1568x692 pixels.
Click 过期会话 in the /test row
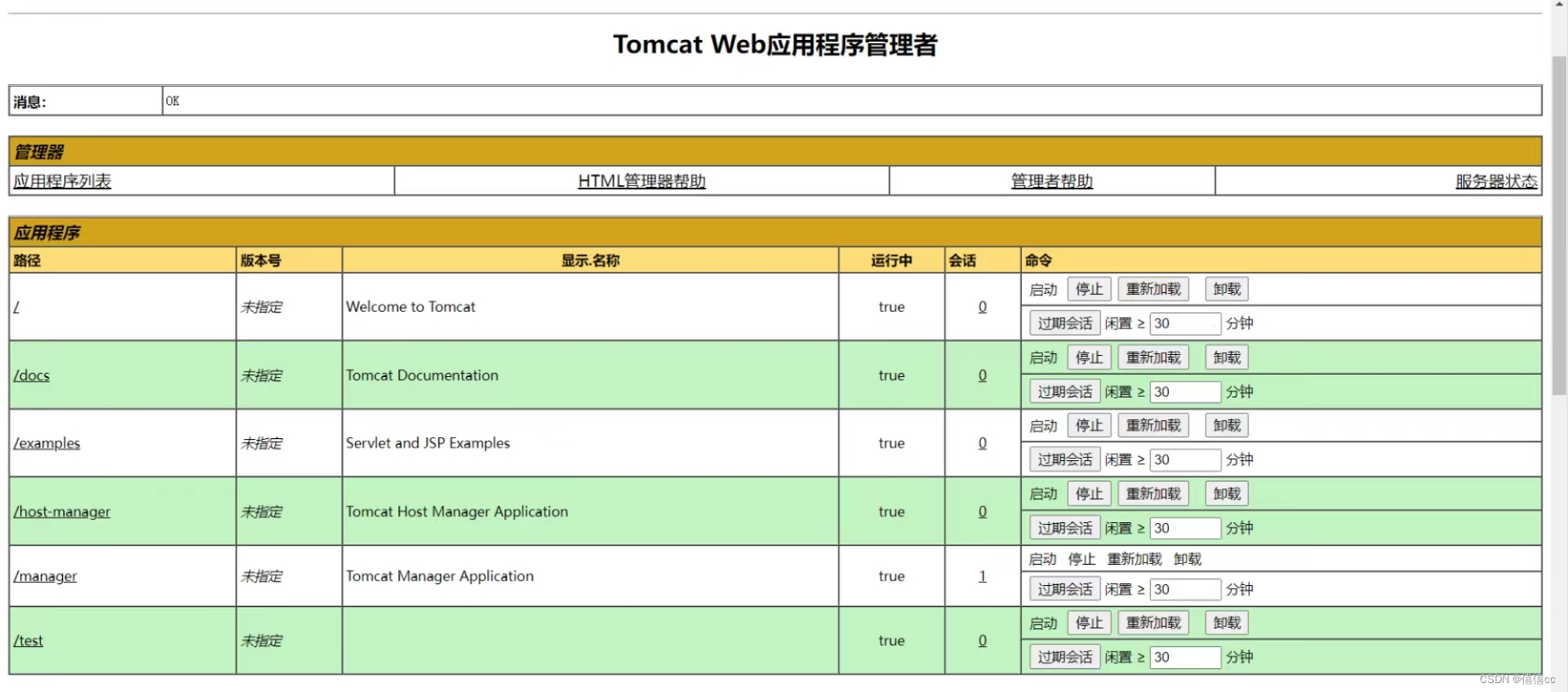click(x=1064, y=657)
